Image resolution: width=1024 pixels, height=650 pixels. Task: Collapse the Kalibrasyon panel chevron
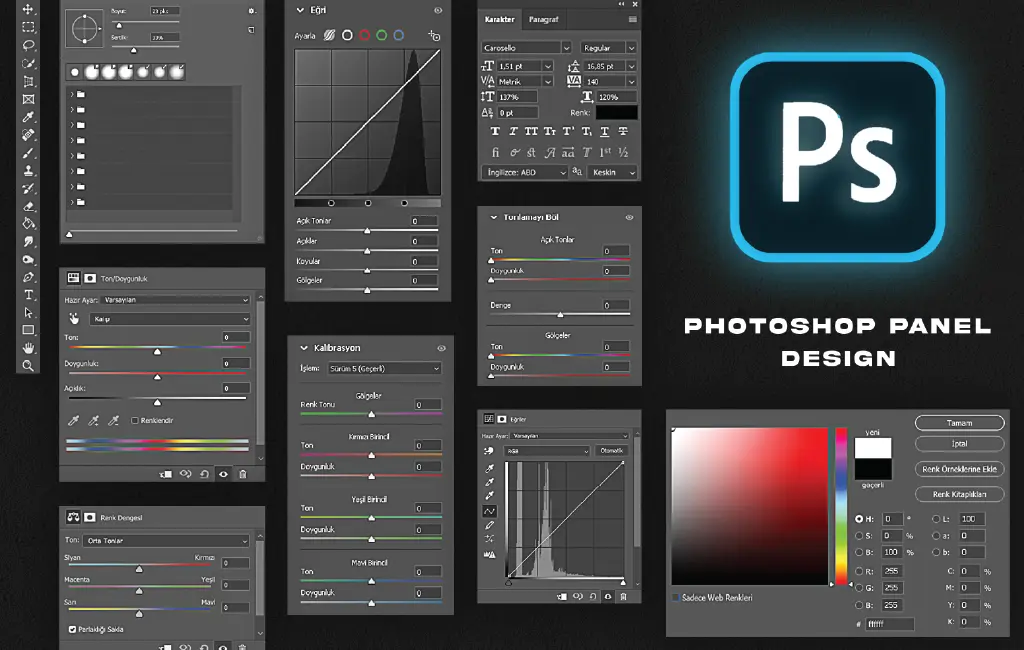[304, 348]
